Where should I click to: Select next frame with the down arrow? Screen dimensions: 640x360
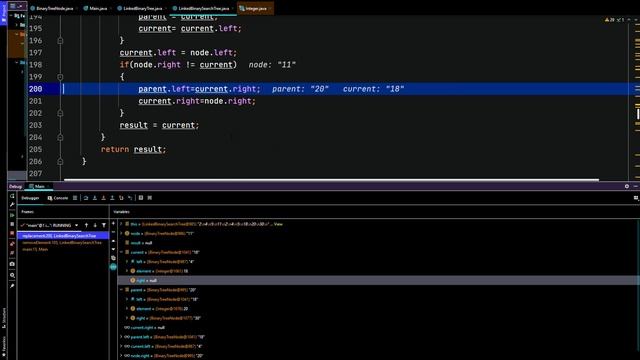click(95, 225)
